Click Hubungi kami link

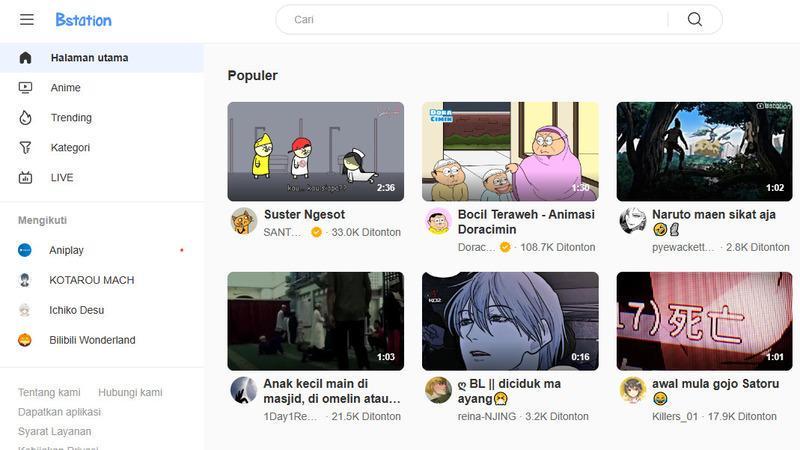click(x=130, y=392)
